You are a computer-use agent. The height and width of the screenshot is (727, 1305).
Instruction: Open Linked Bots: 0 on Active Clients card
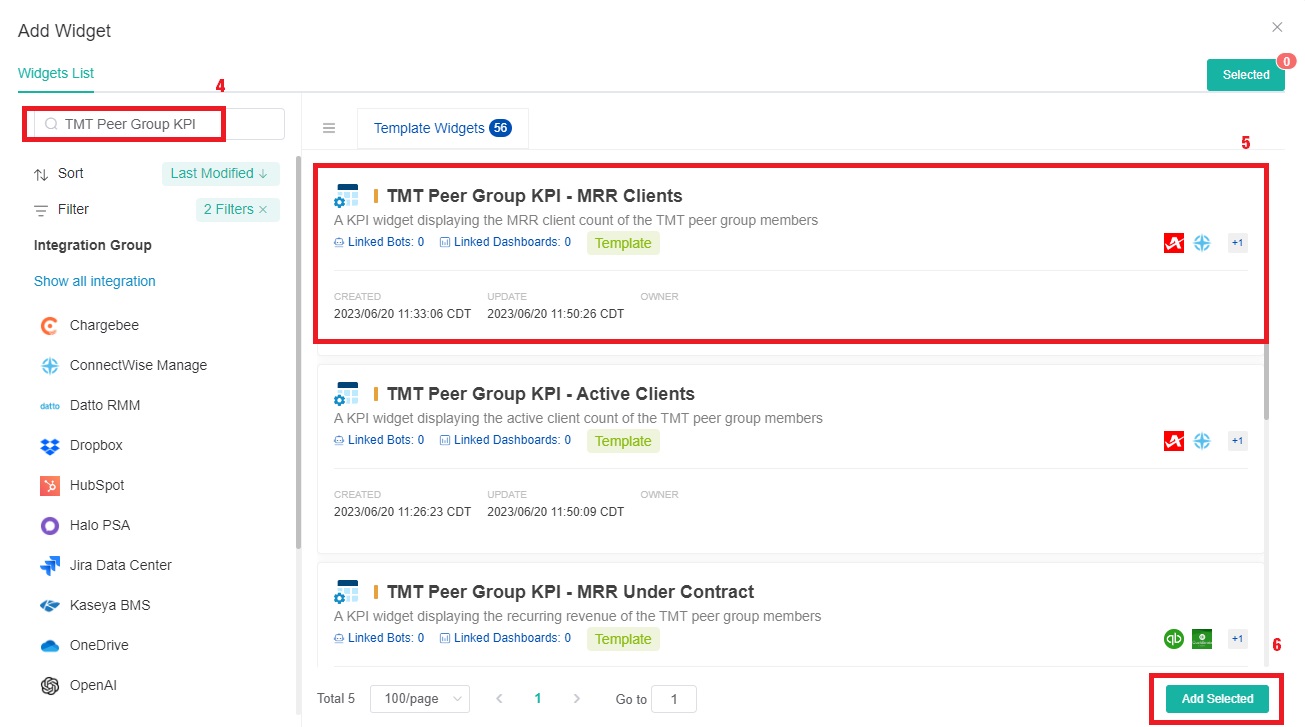tap(379, 440)
